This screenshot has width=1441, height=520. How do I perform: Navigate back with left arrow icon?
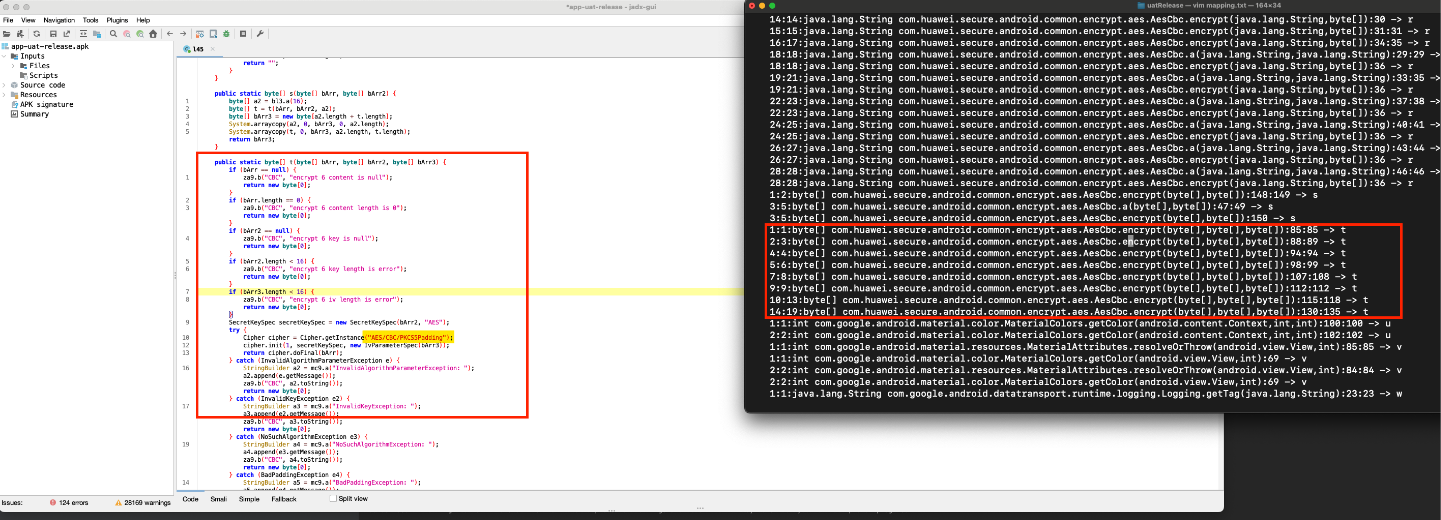point(170,33)
